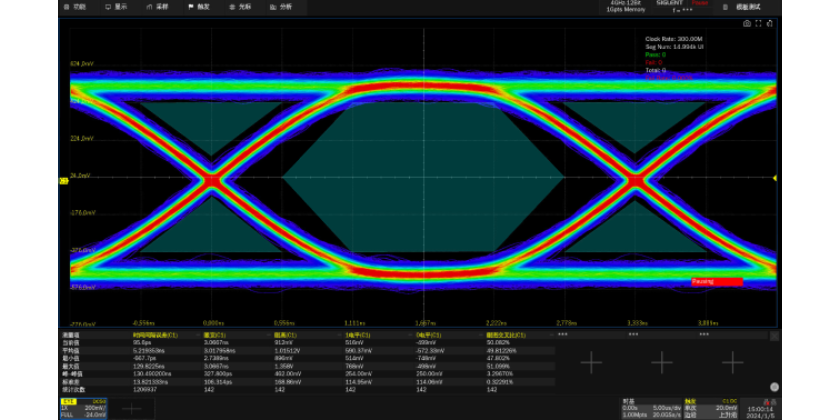
Task: Open the timebase settings box
Action: tap(649, 408)
